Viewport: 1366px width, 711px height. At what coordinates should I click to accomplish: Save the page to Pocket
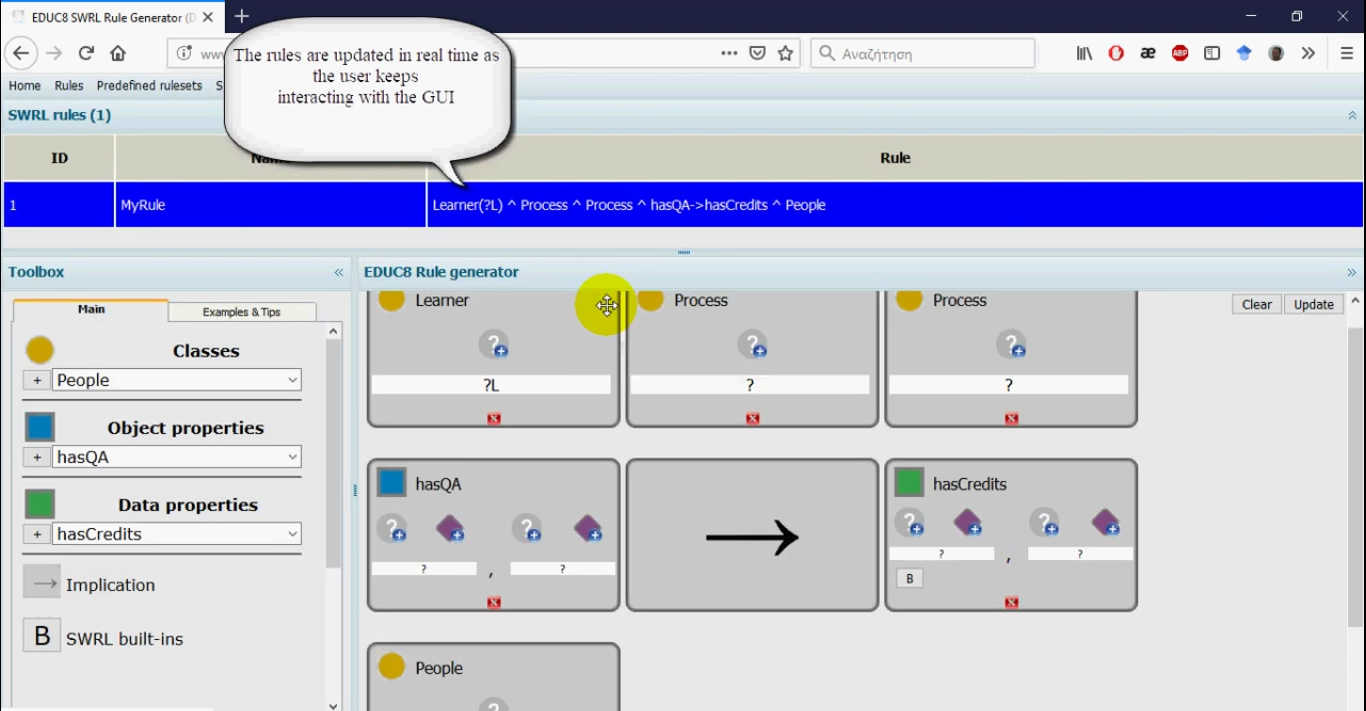(758, 53)
